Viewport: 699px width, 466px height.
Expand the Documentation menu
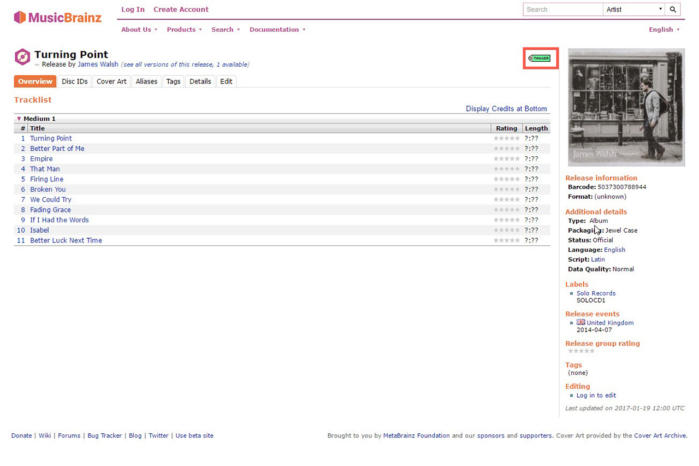(277, 29)
